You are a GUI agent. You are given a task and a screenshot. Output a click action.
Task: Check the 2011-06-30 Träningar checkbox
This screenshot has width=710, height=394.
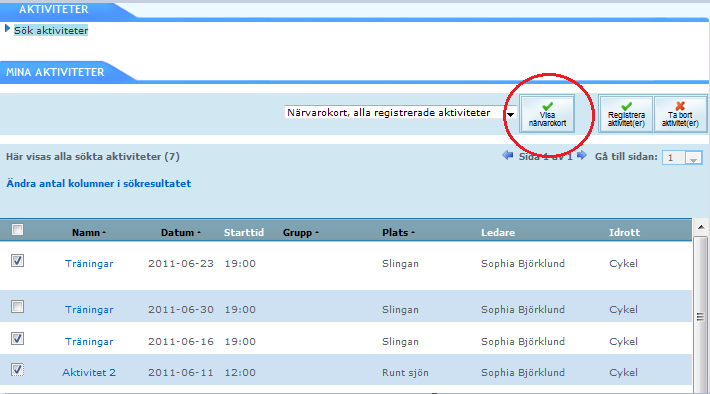point(17,307)
